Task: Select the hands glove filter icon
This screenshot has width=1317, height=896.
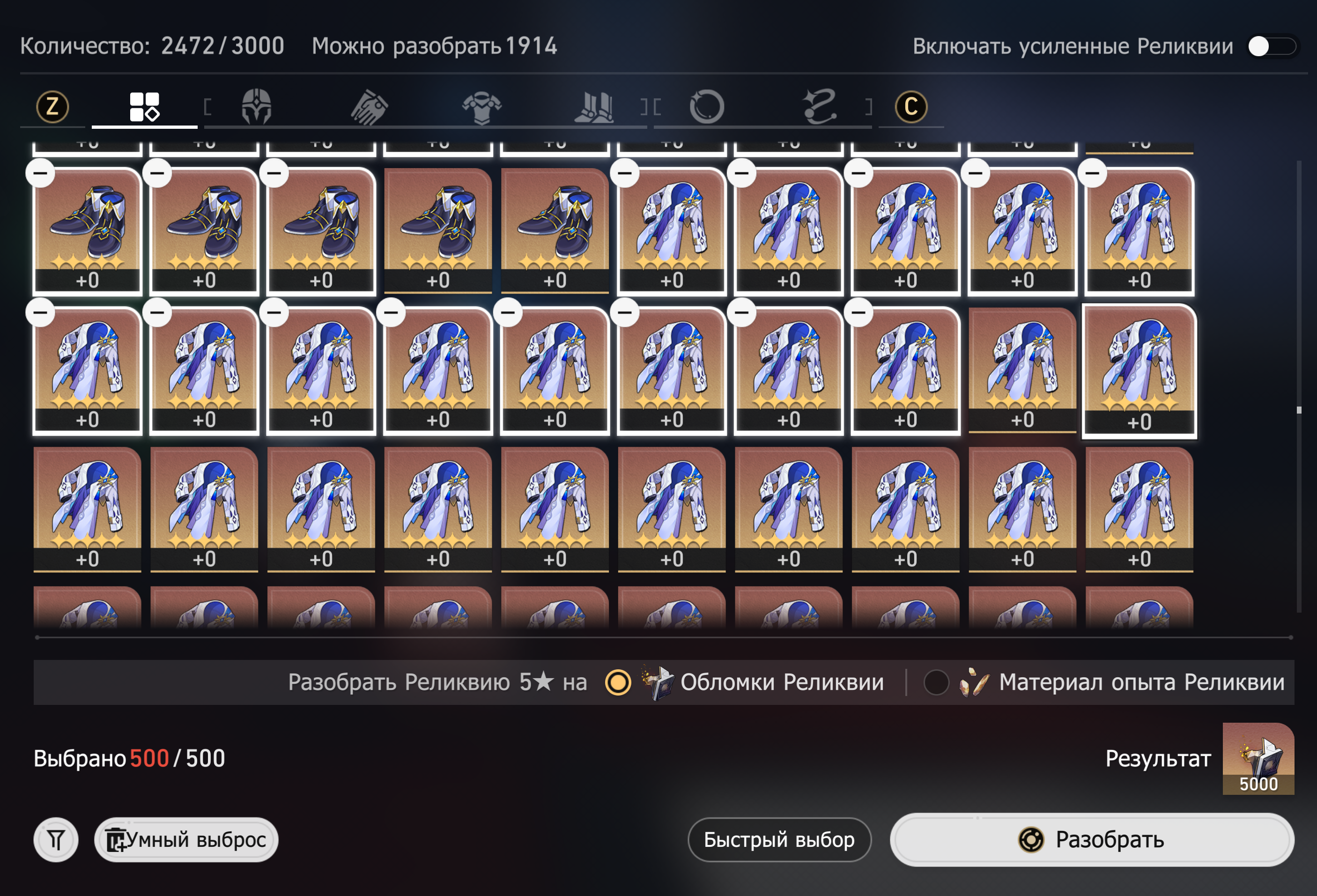Action: [369, 106]
